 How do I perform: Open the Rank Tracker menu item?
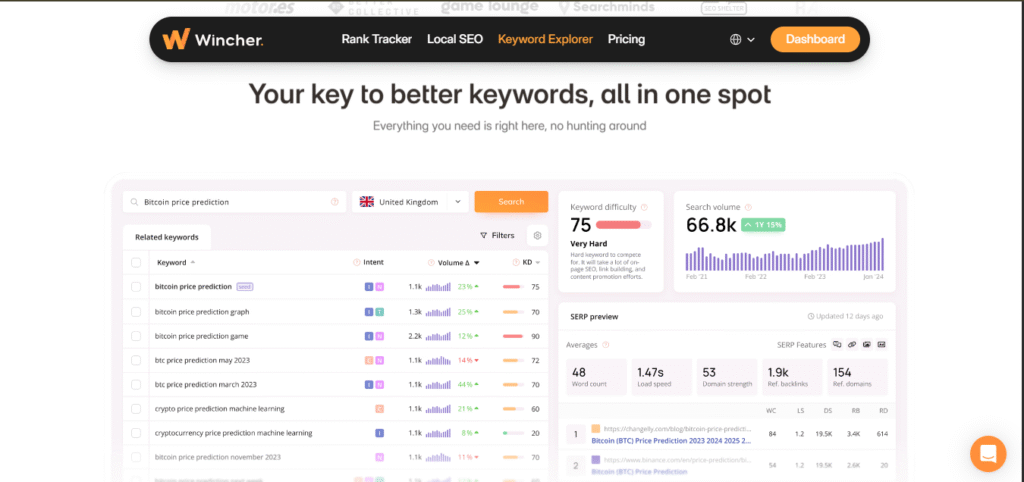click(376, 39)
